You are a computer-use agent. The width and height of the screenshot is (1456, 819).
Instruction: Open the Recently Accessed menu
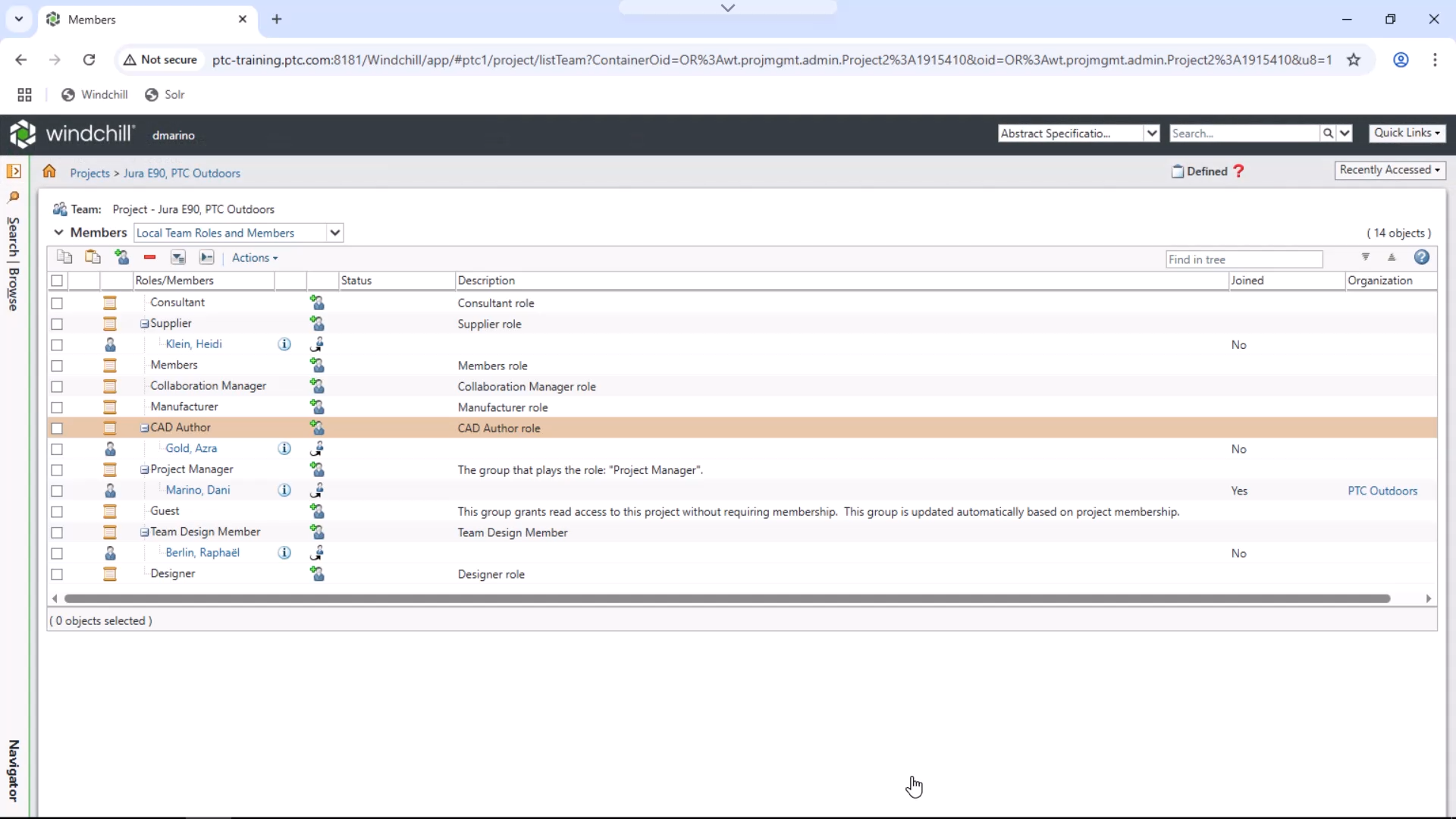point(1389,170)
